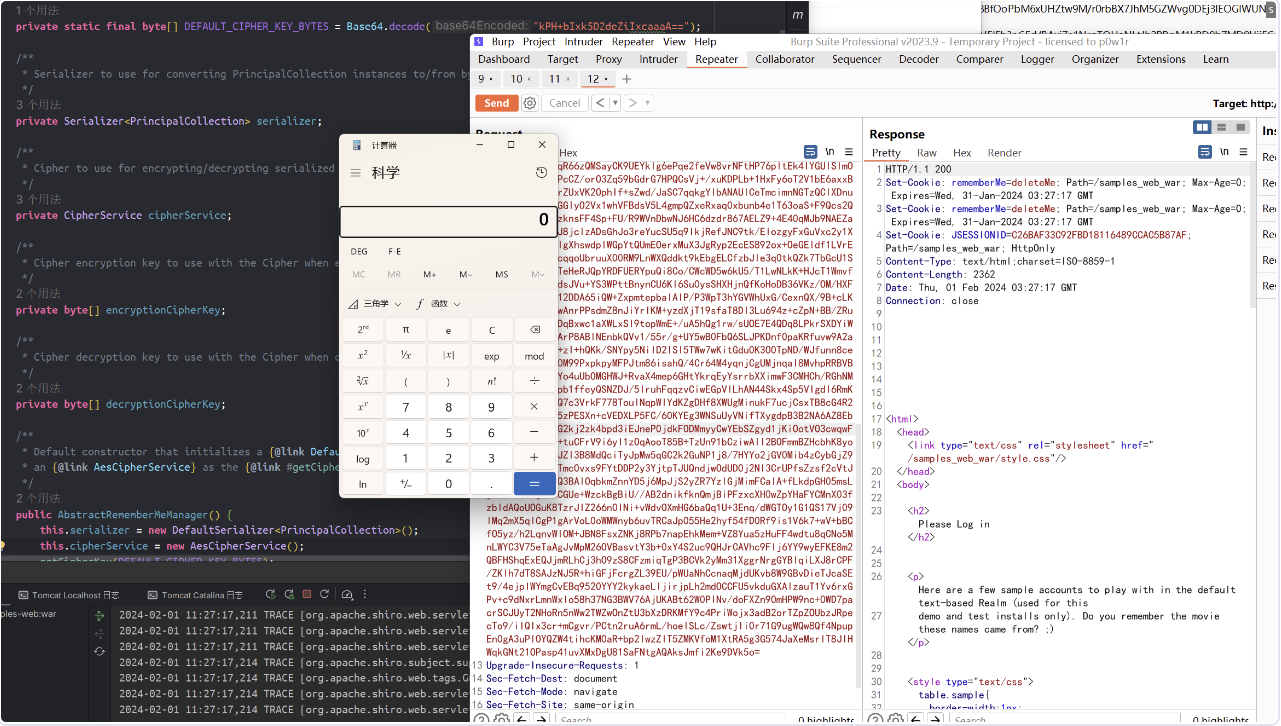This screenshot has height=726, width=1281.
Task: Expand calculator trigonometry 三角学 dropdown
Action: pyautogui.click(x=375, y=304)
